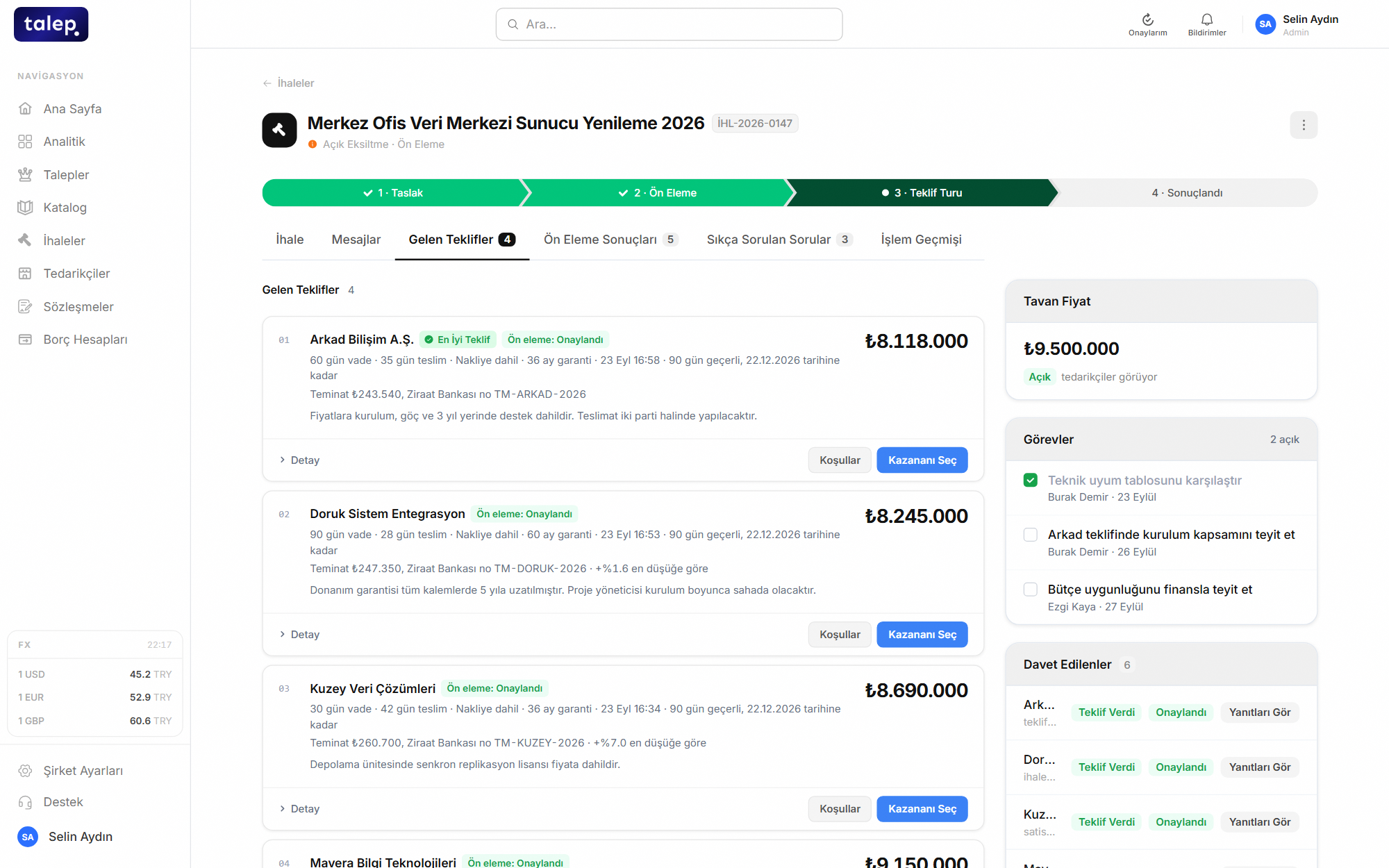
Task: Switch to the İhale tab
Action: [290, 240]
